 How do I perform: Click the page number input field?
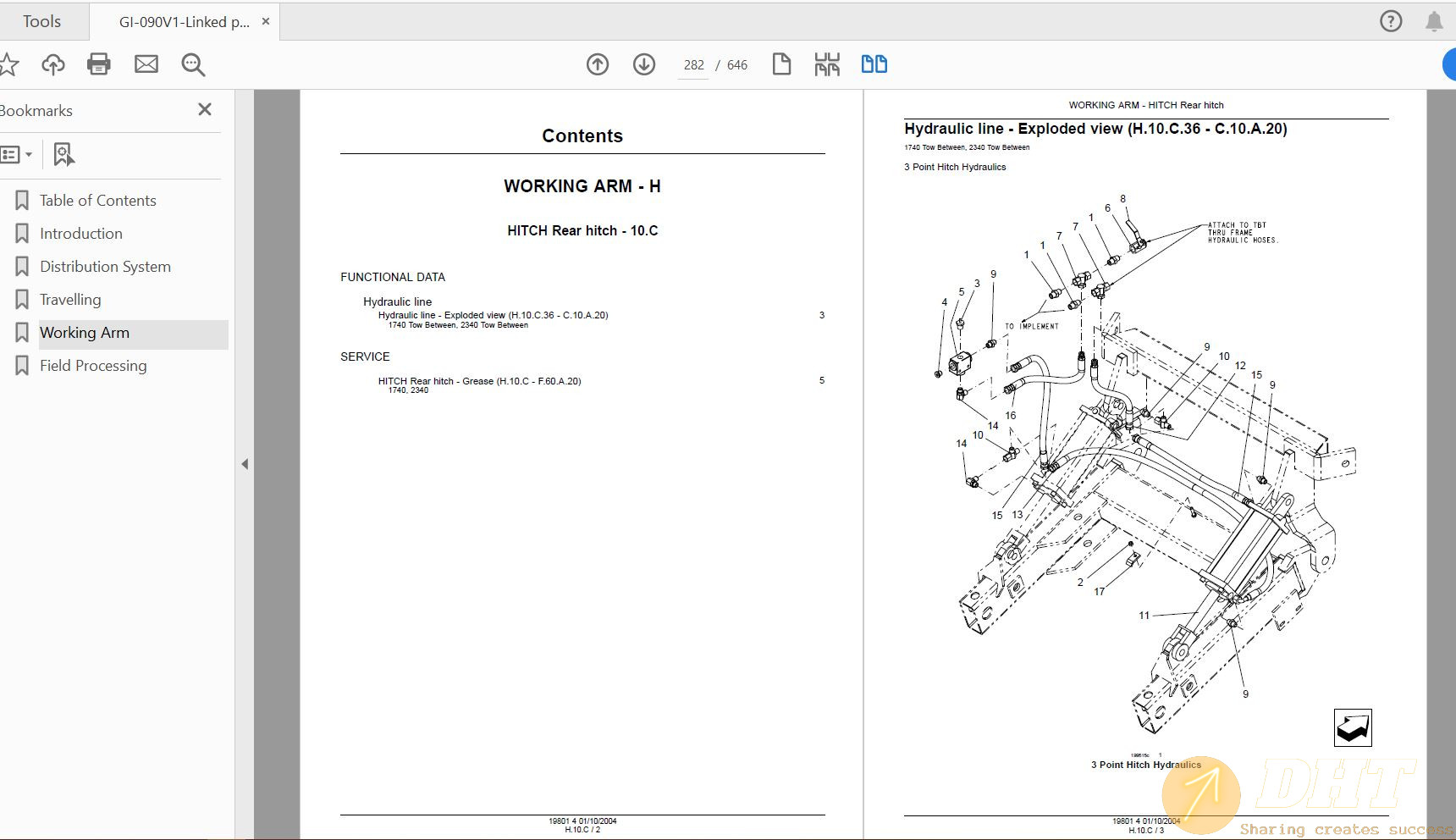pyautogui.click(x=693, y=65)
